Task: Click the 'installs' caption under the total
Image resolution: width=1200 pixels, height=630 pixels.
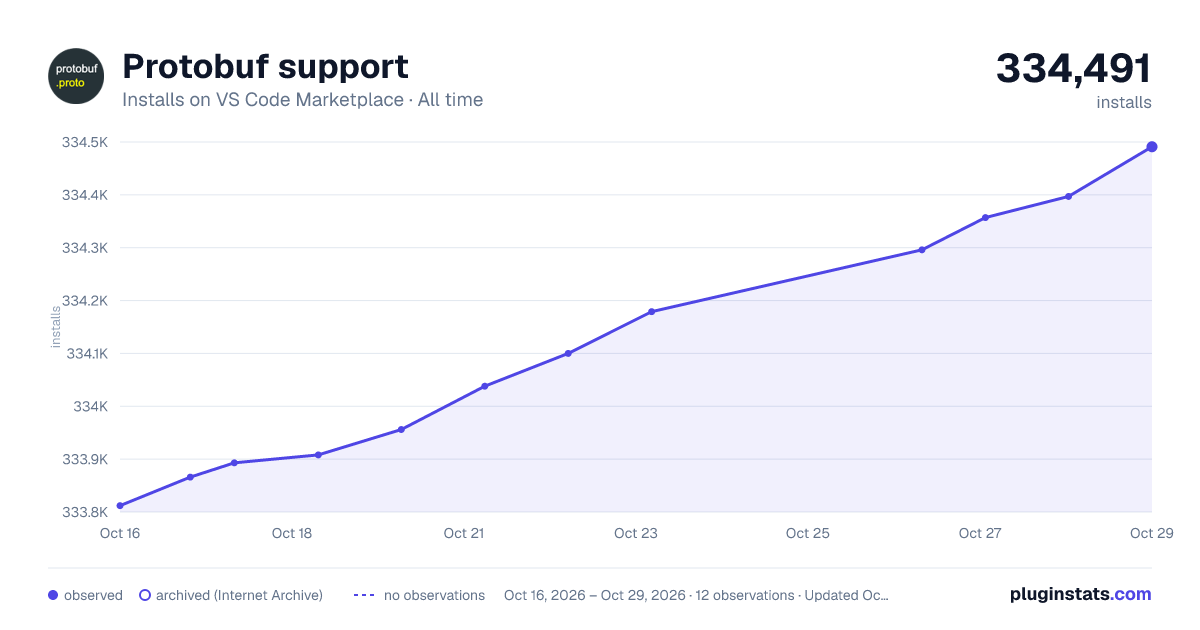Action: (1124, 102)
